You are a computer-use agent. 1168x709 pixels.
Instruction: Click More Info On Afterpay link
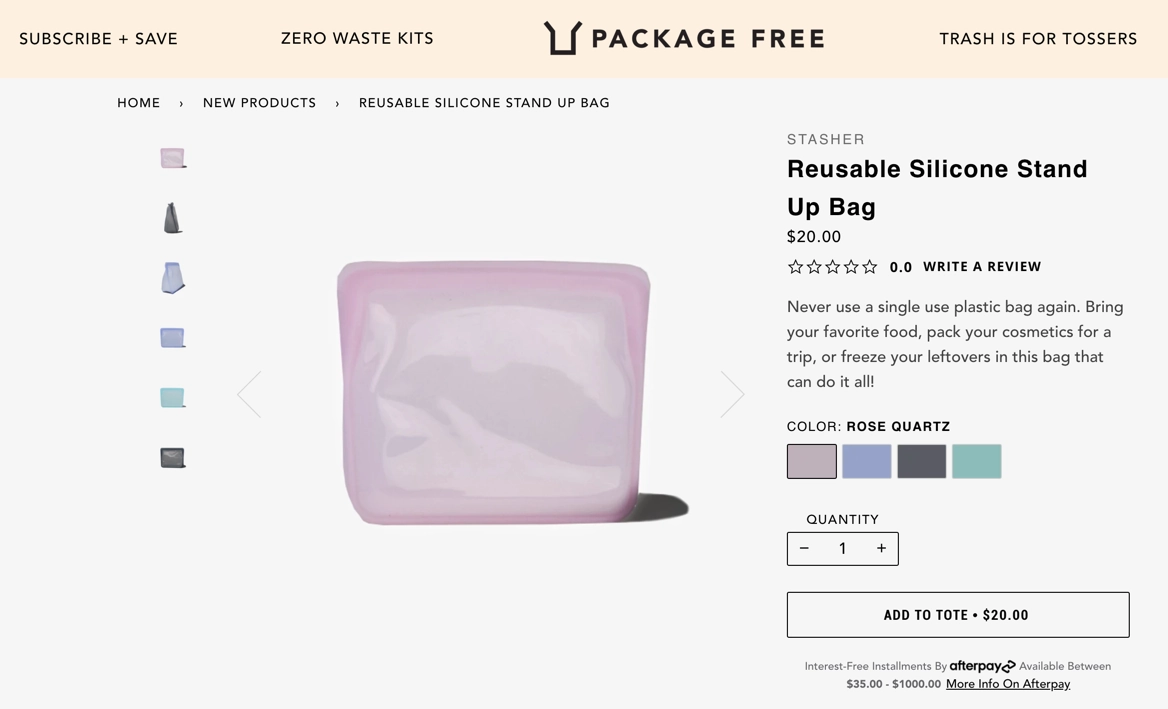click(x=1007, y=683)
